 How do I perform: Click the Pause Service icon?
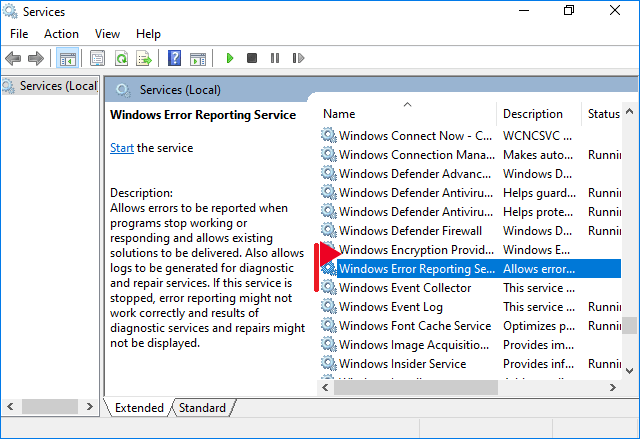(275, 58)
